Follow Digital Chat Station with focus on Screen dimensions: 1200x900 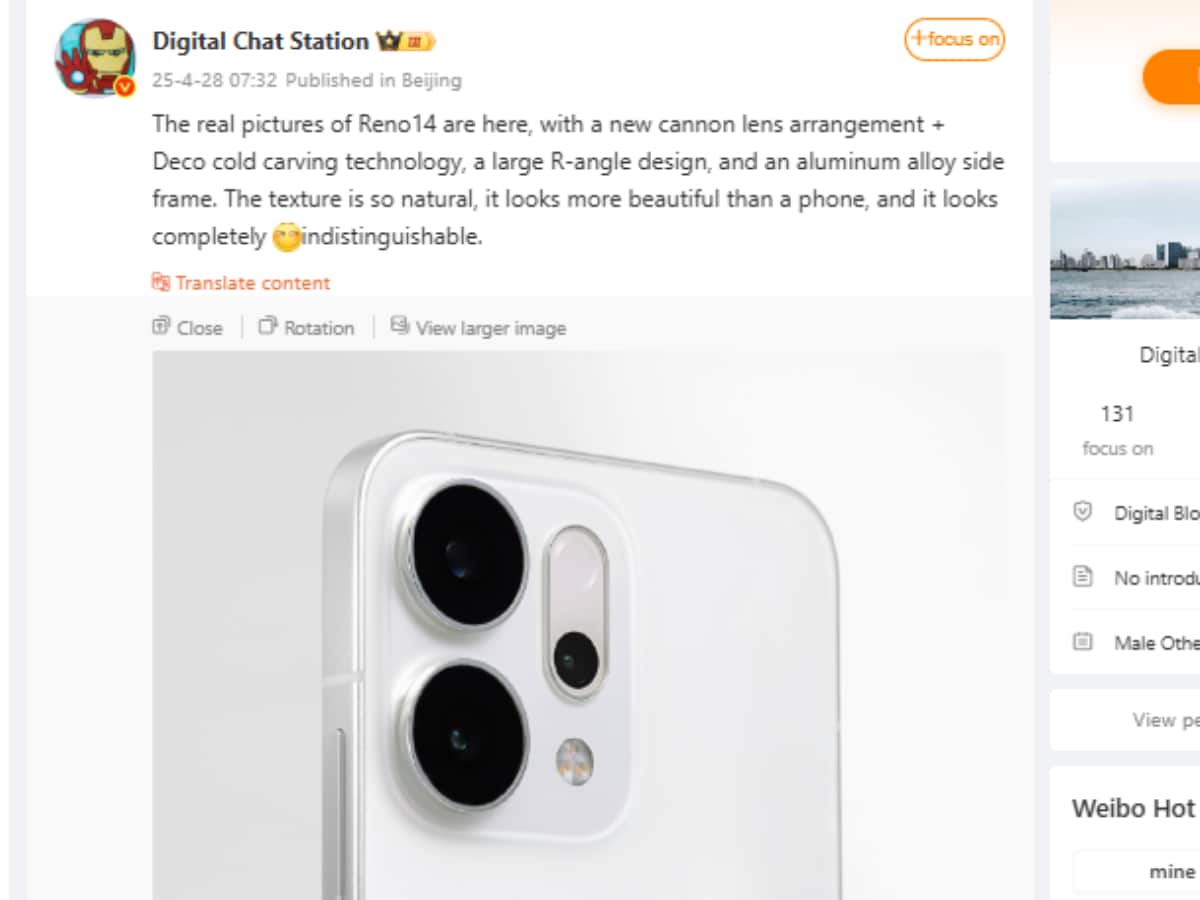pyautogui.click(x=955, y=40)
